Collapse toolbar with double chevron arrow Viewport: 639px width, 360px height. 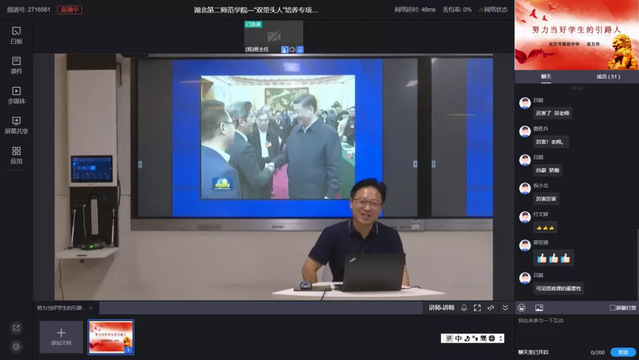pyautogui.click(x=505, y=308)
